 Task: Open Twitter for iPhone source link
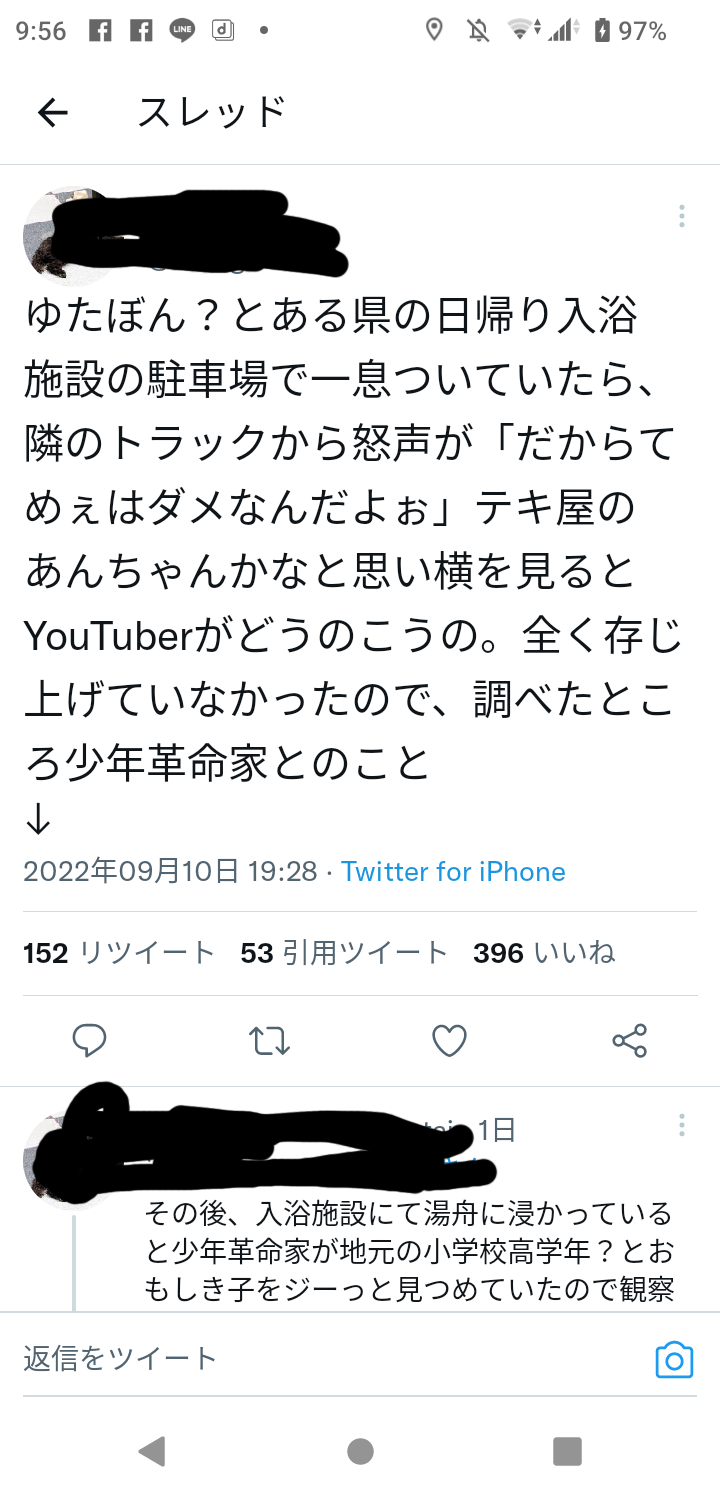pyautogui.click(x=453, y=872)
